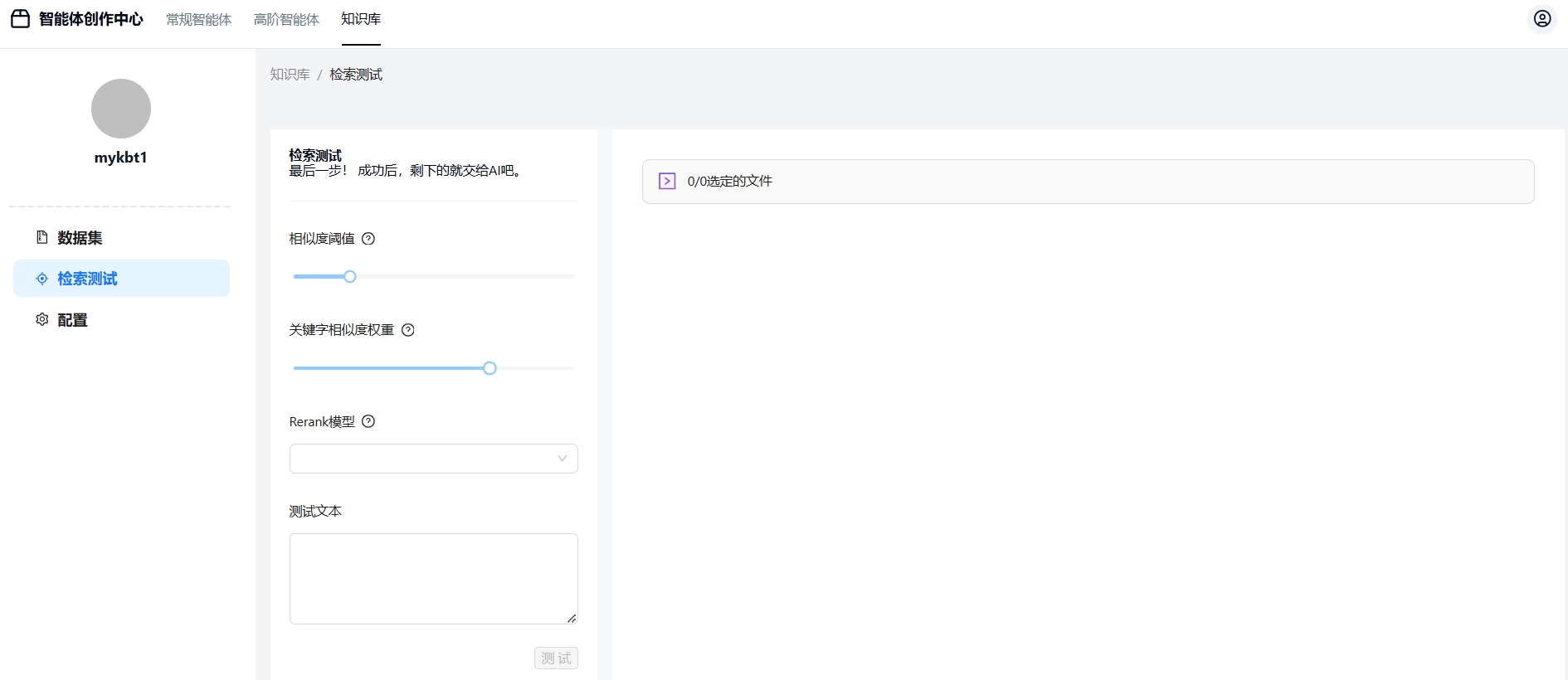Click inside the 测试文本 text area
The width and height of the screenshot is (1568, 680).
click(433, 578)
